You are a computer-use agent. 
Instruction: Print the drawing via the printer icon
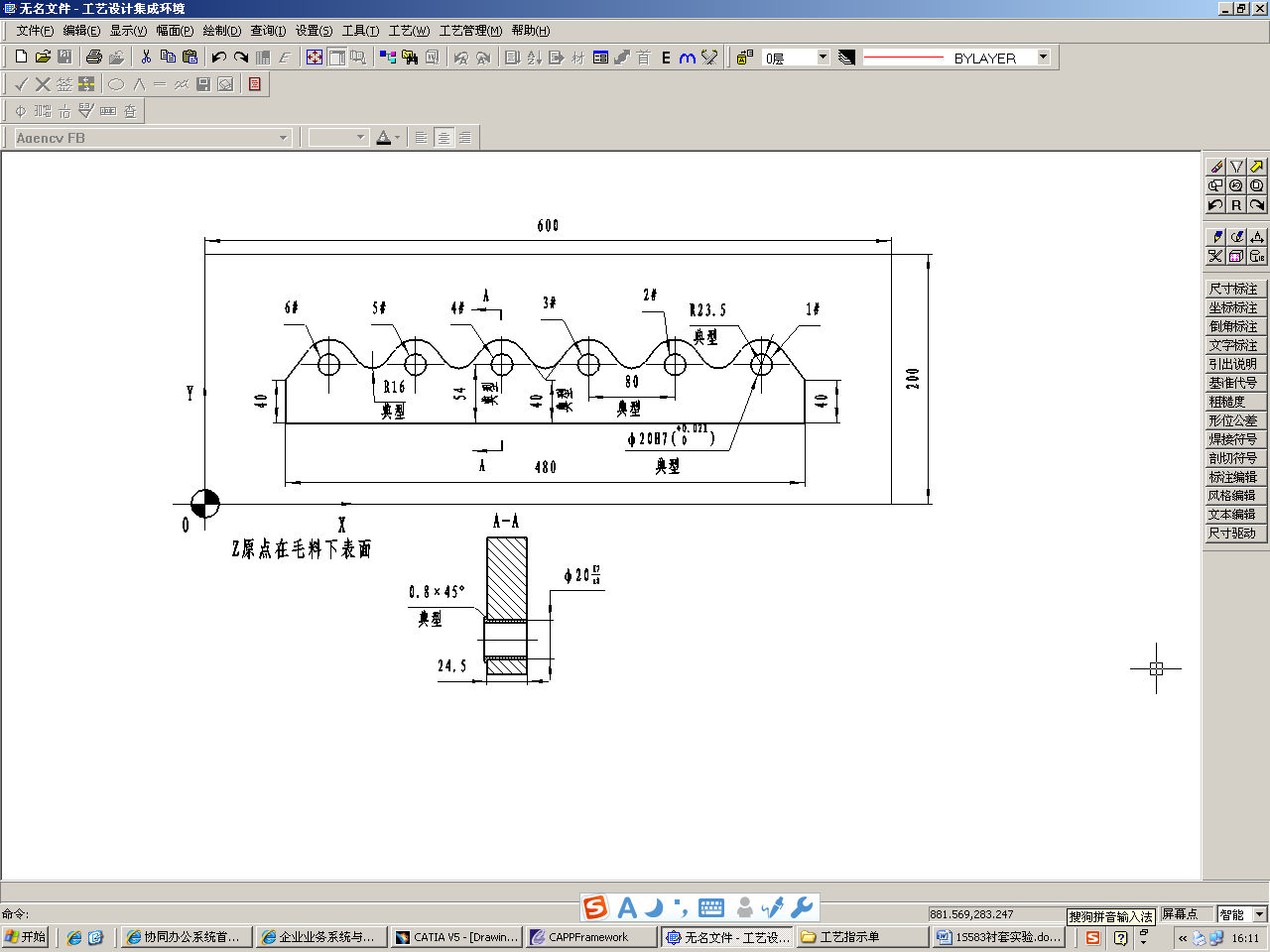click(94, 58)
